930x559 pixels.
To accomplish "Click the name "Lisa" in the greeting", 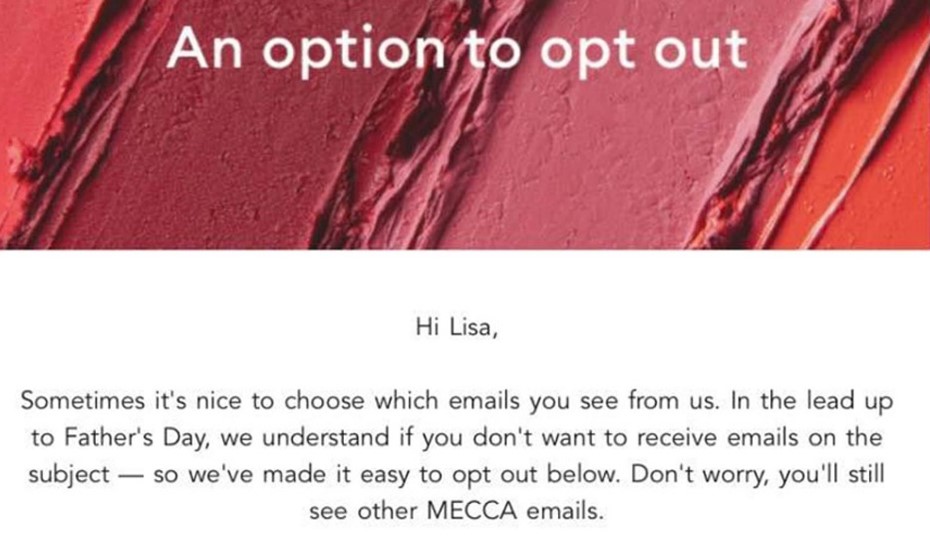I will point(472,328).
